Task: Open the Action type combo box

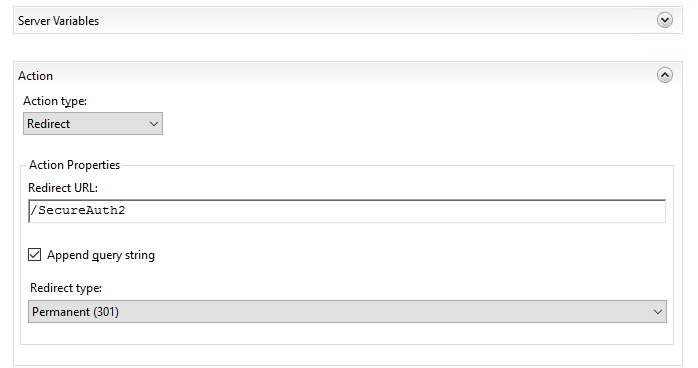Action: 93,124
